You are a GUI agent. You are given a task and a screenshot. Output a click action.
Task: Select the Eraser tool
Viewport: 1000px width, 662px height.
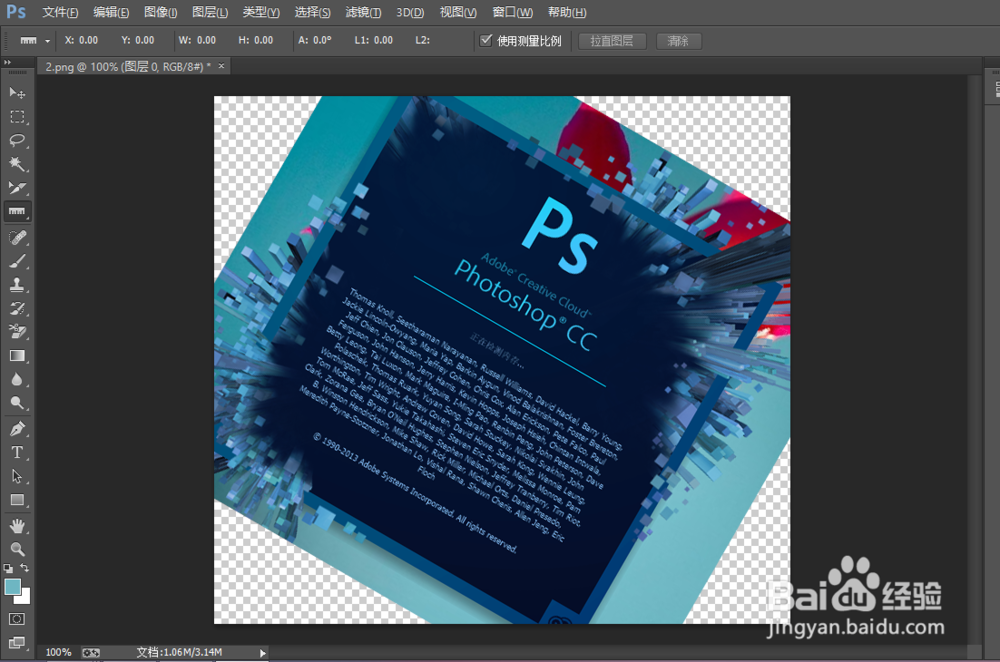coord(17,332)
